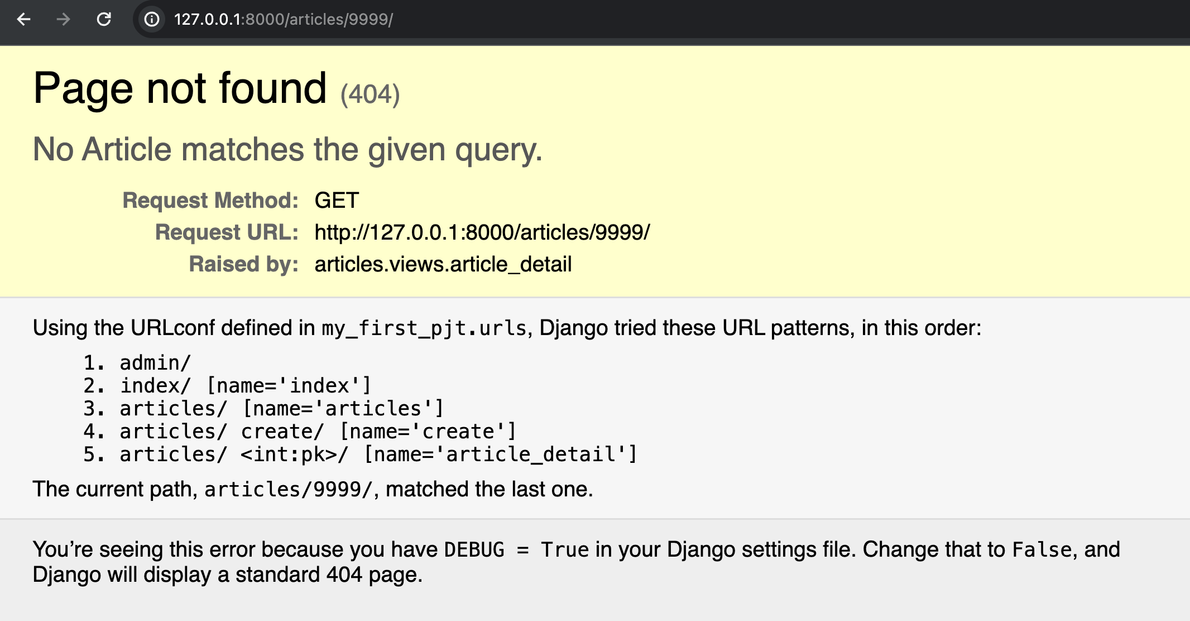The height and width of the screenshot is (621, 1190).
Task: Click the 'False' code text in the footer
Action: tap(1042, 550)
